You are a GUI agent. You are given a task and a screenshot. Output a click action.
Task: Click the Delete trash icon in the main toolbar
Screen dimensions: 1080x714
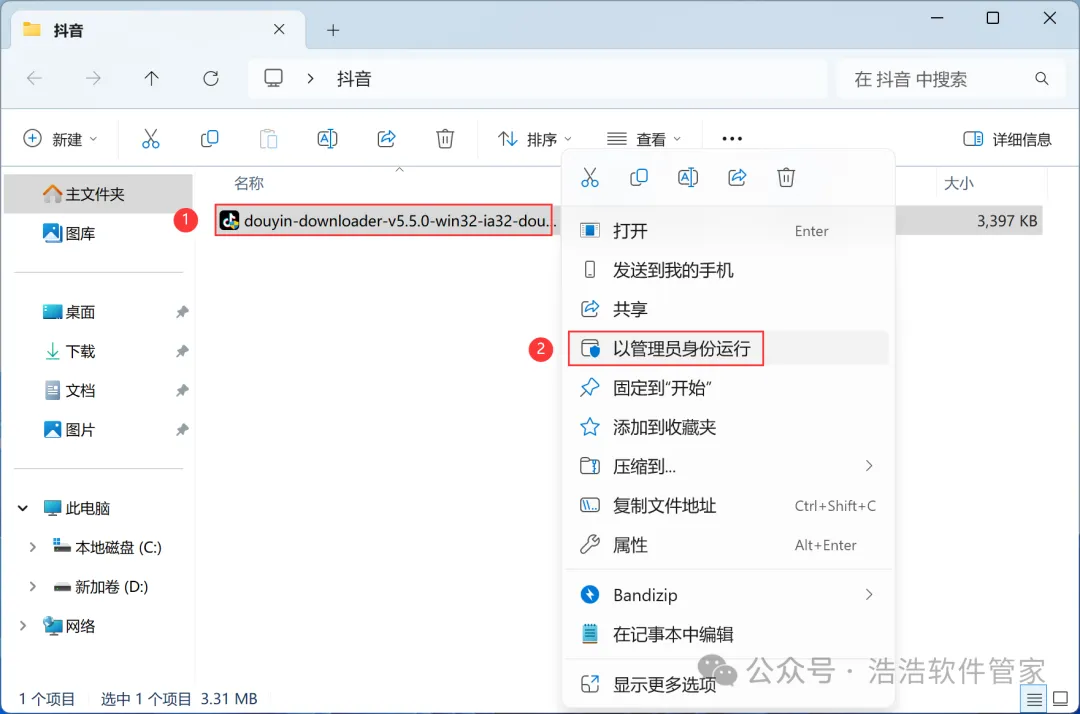tap(445, 139)
